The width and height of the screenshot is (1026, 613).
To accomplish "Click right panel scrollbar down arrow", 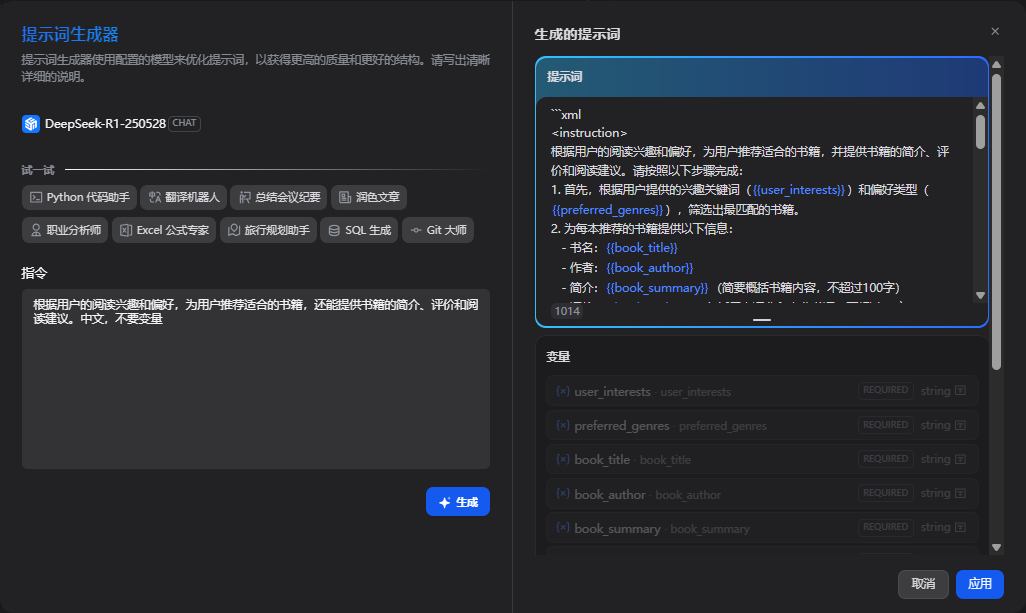I will (x=997, y=548).
